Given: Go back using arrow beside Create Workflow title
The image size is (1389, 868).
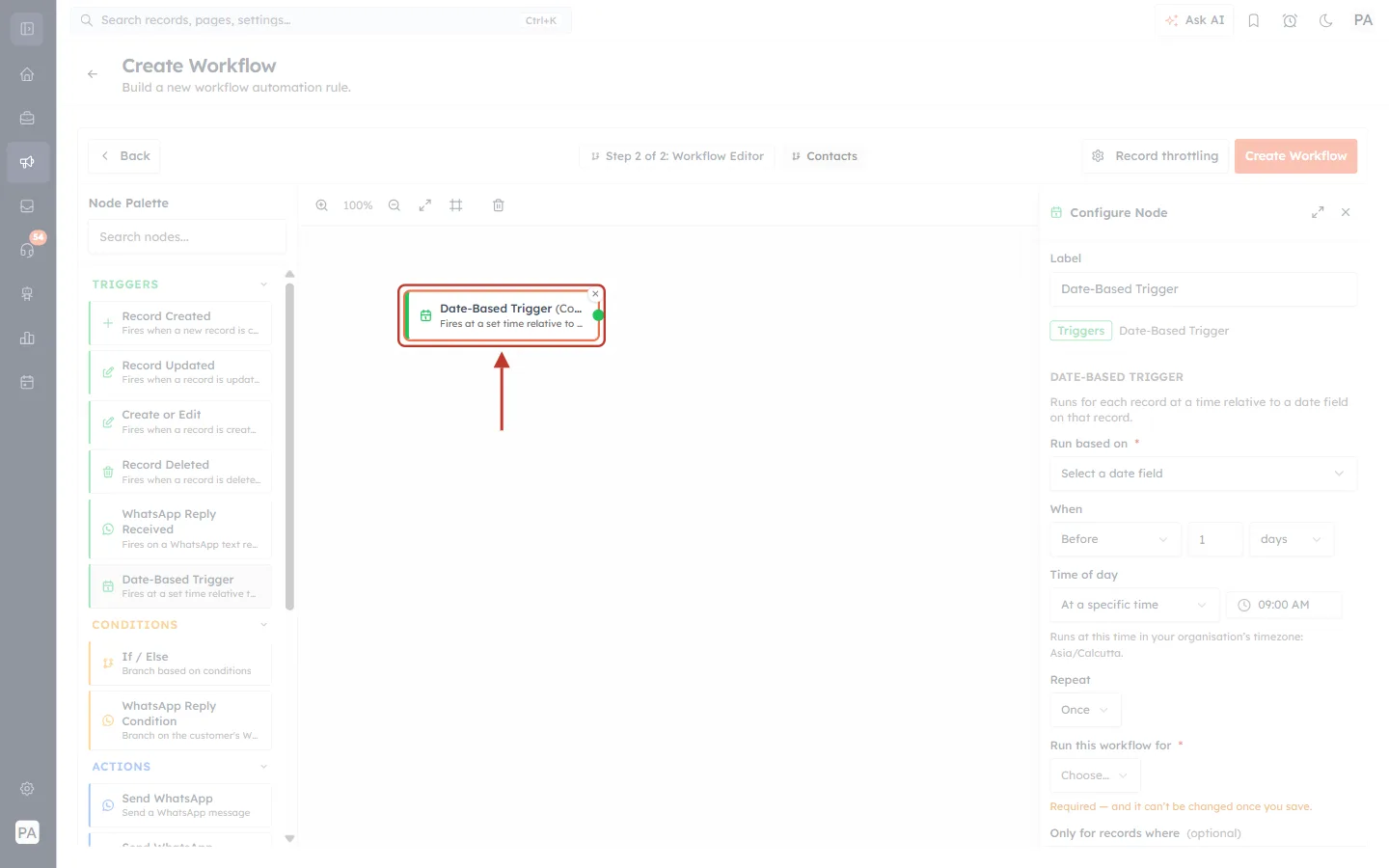Looking at the screenshot, I should 93,74.
